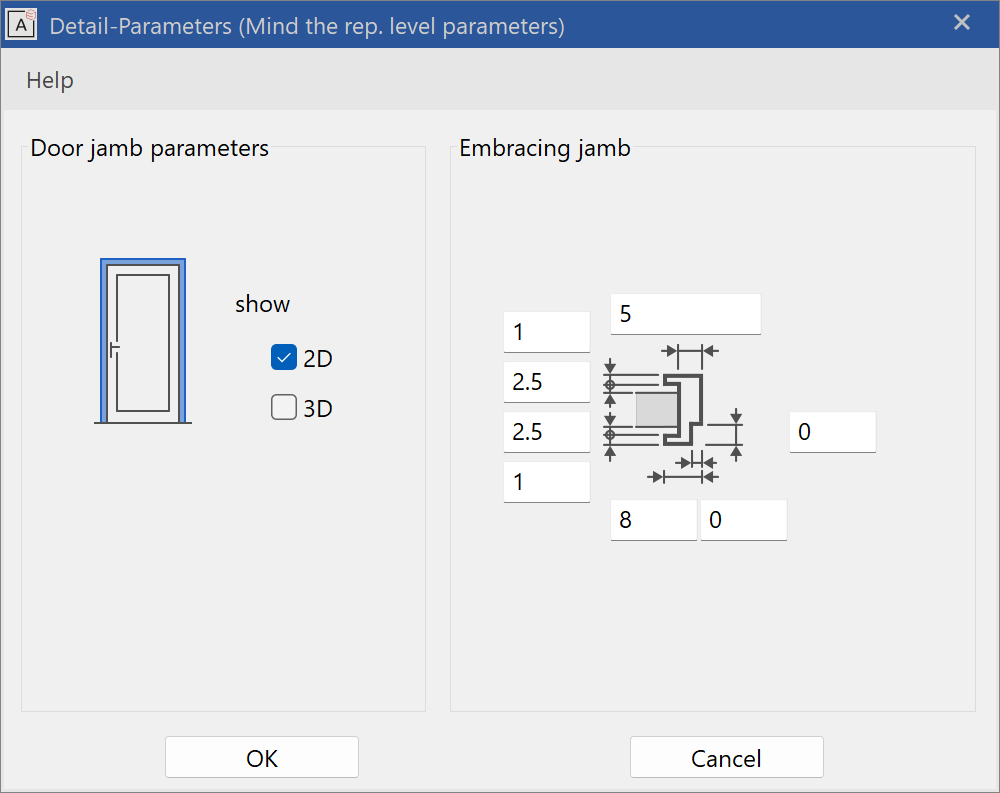
Task: Cancel the Detail-Parameters dialog
Action: pos(726,757)
